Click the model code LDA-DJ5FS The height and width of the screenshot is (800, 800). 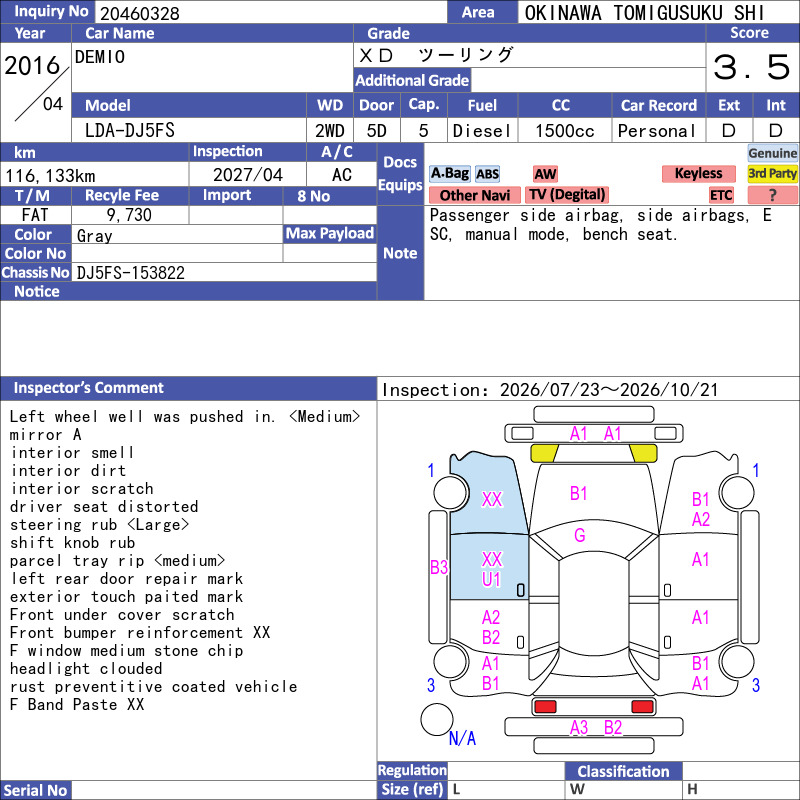(x=130, y=131)
